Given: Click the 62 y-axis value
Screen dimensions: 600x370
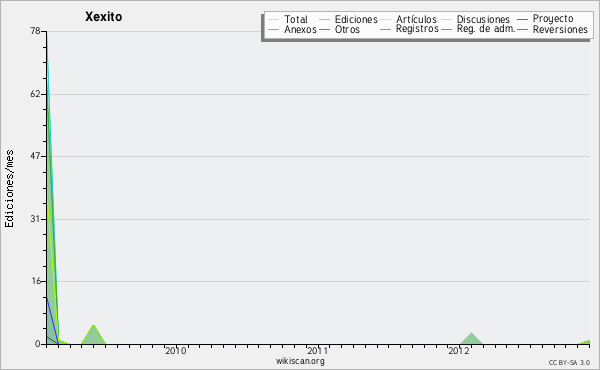Looking at the screenshot, I should click(35, 94).
